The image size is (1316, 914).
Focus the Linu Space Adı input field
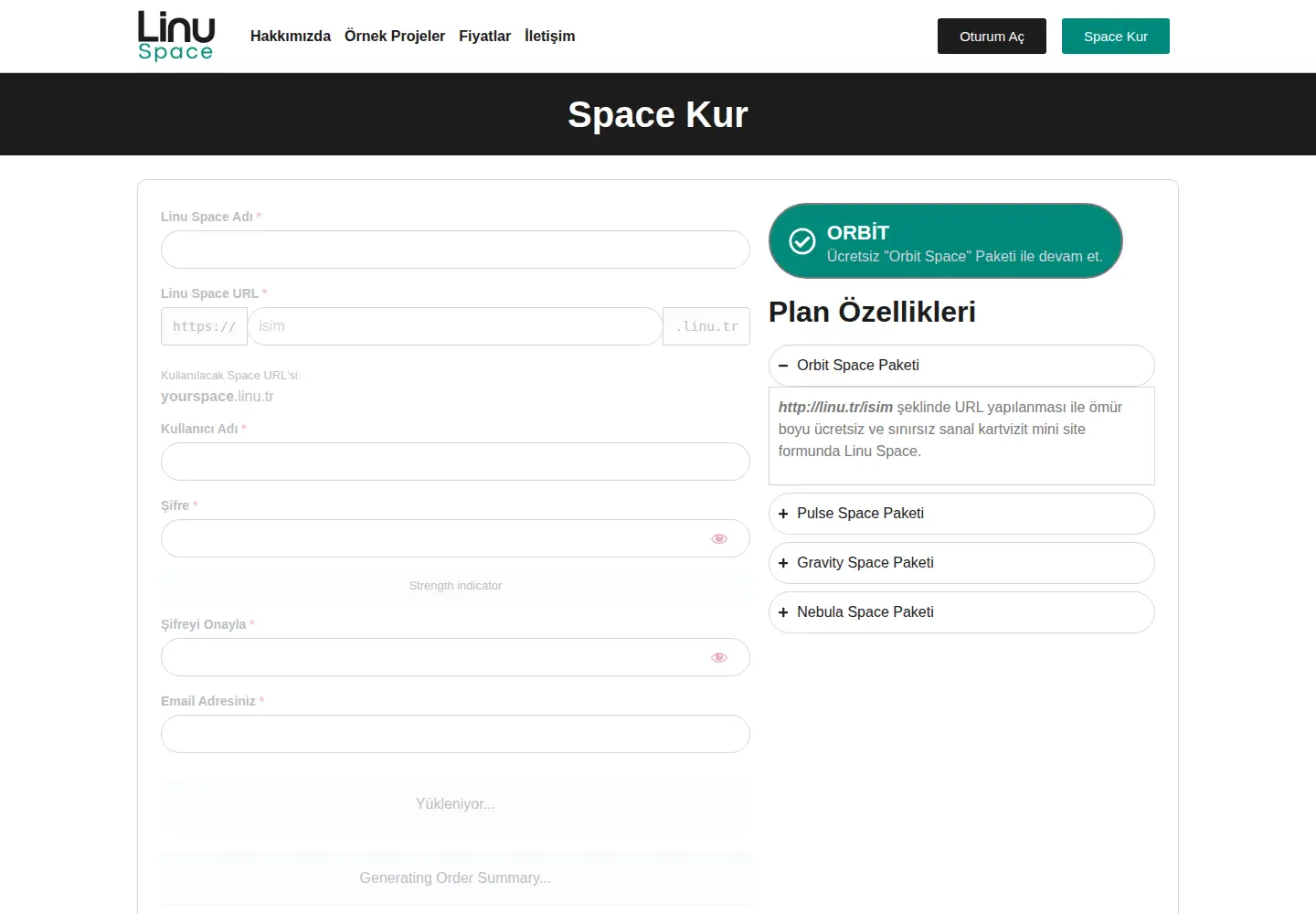[x=455, y=250]
